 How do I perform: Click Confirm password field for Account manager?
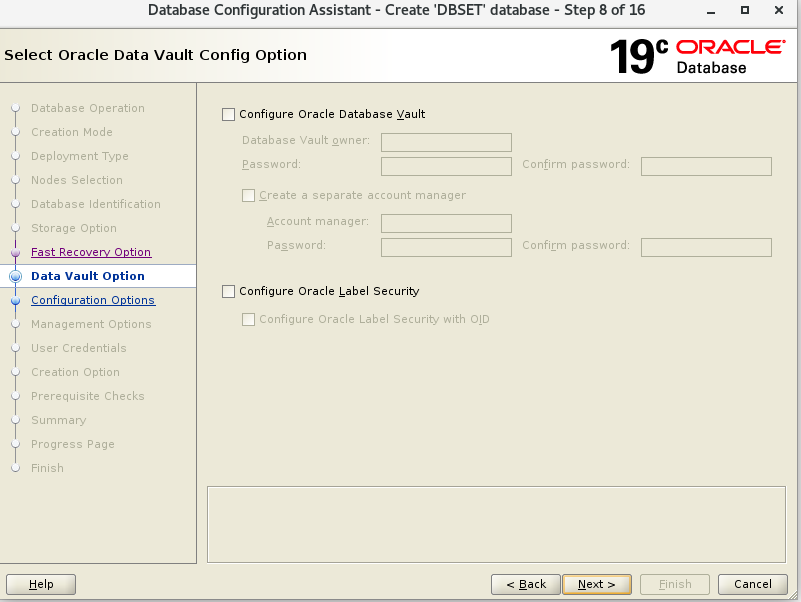(706, 247)
